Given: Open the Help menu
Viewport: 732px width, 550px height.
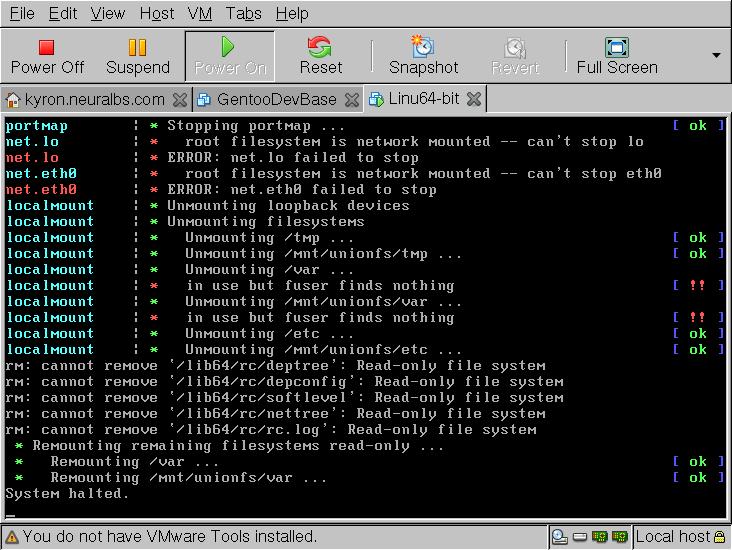Looking at the screenshot, I should pyautogui.click(x=291, y=13).
